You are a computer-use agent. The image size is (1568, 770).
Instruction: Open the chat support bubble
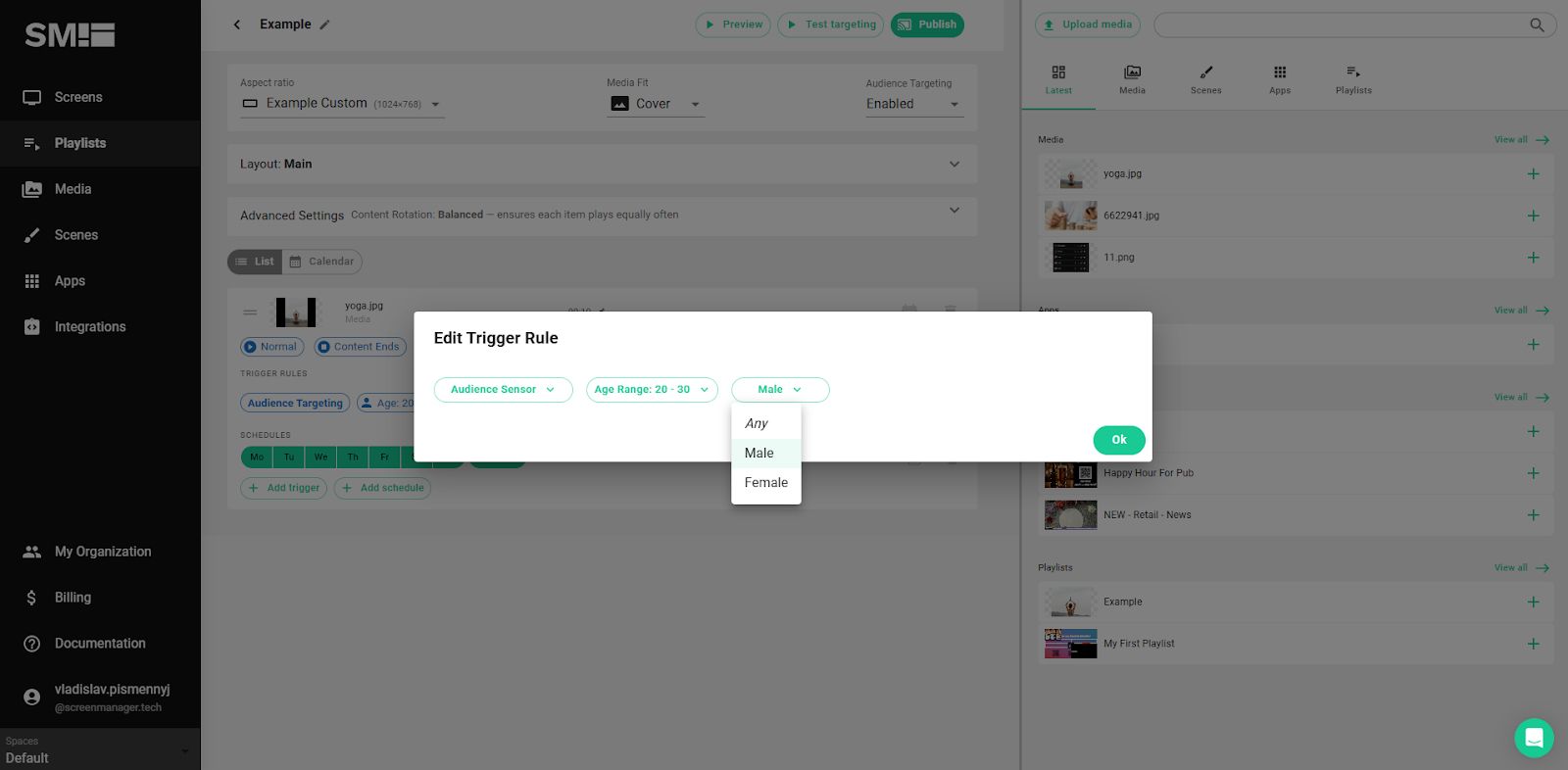click(1534, 738)
